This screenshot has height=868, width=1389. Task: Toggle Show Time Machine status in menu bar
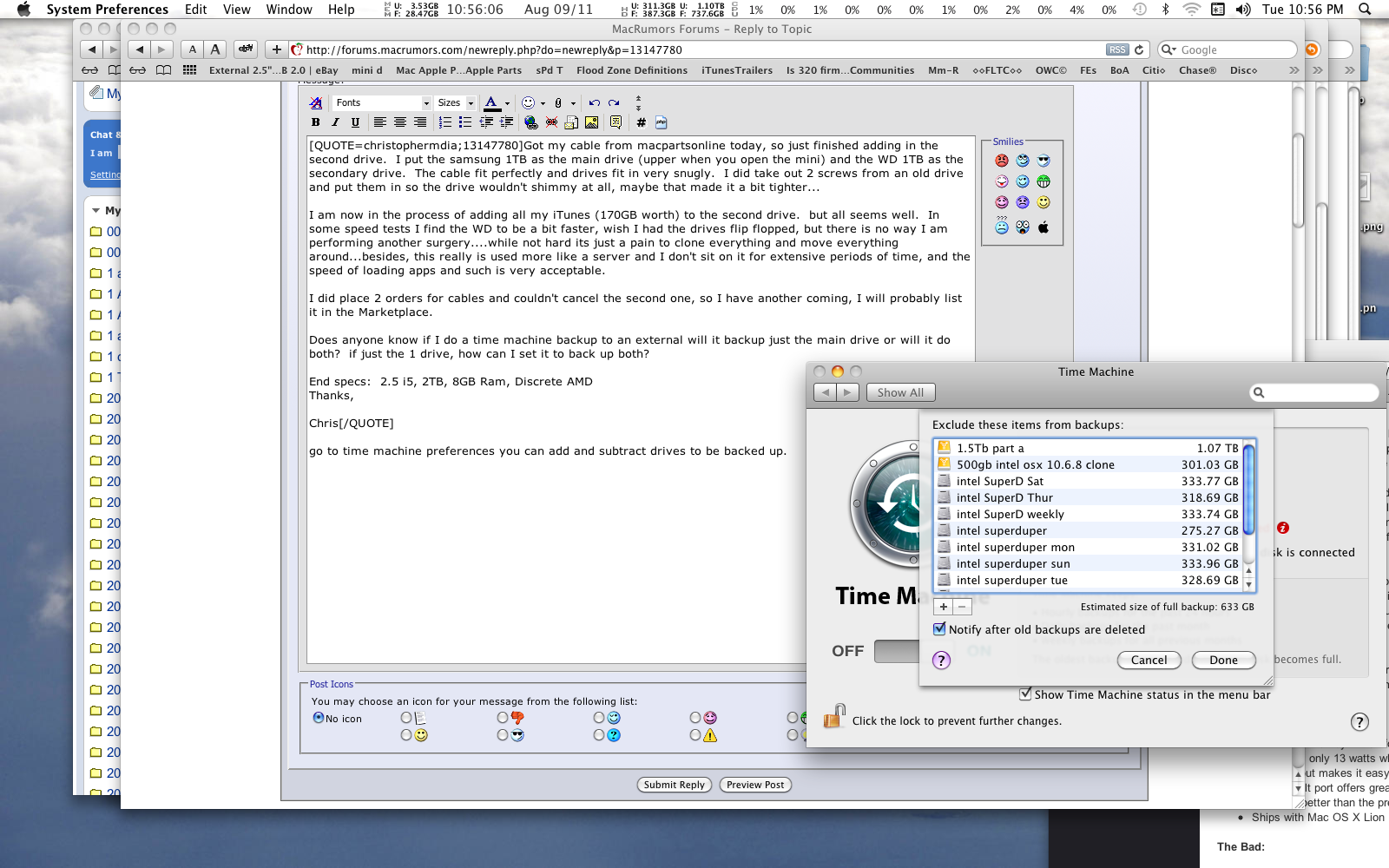[1026, 694]
